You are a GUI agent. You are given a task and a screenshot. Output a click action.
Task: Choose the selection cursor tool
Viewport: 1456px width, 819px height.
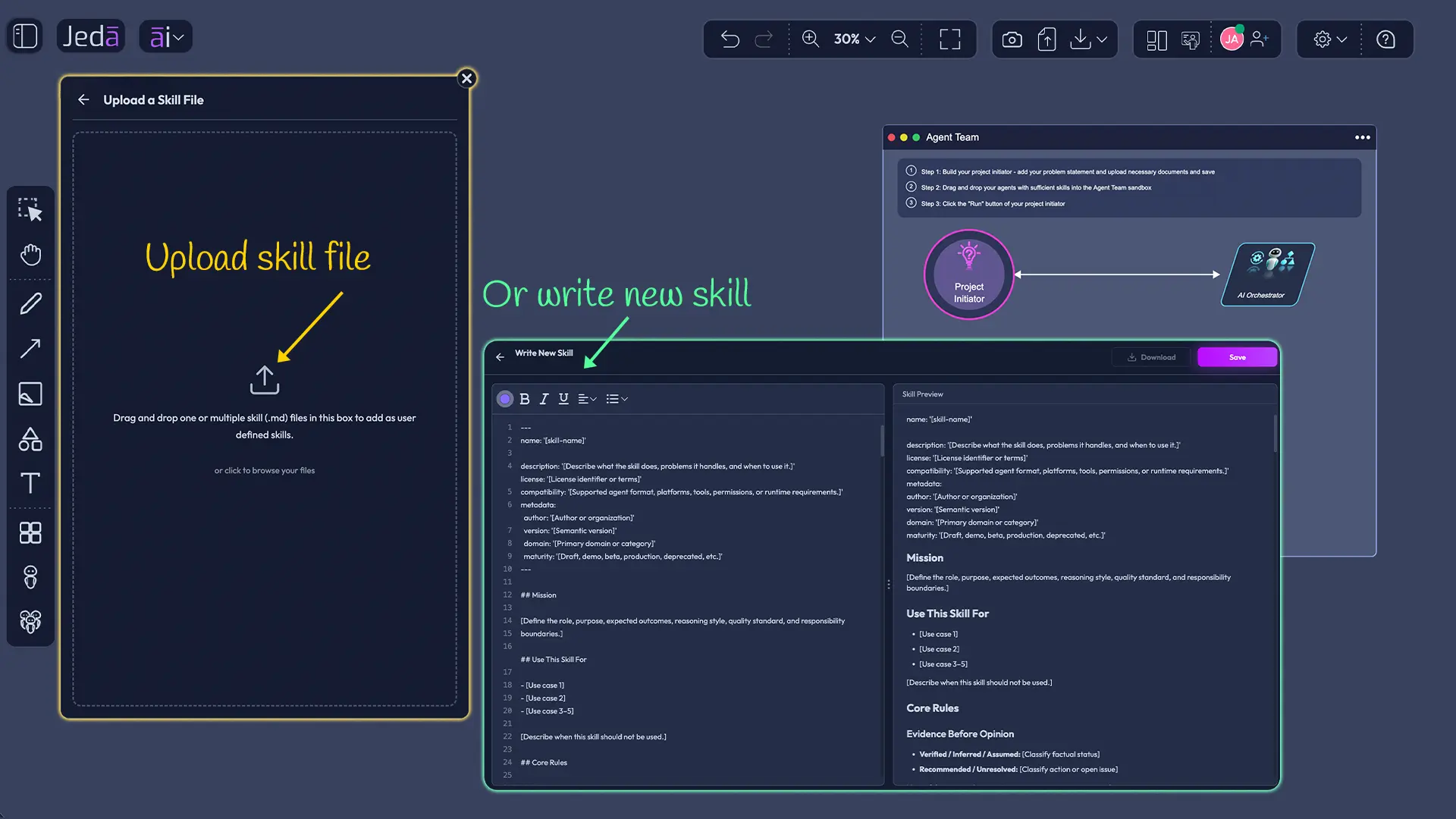click(x=30, y=210)
